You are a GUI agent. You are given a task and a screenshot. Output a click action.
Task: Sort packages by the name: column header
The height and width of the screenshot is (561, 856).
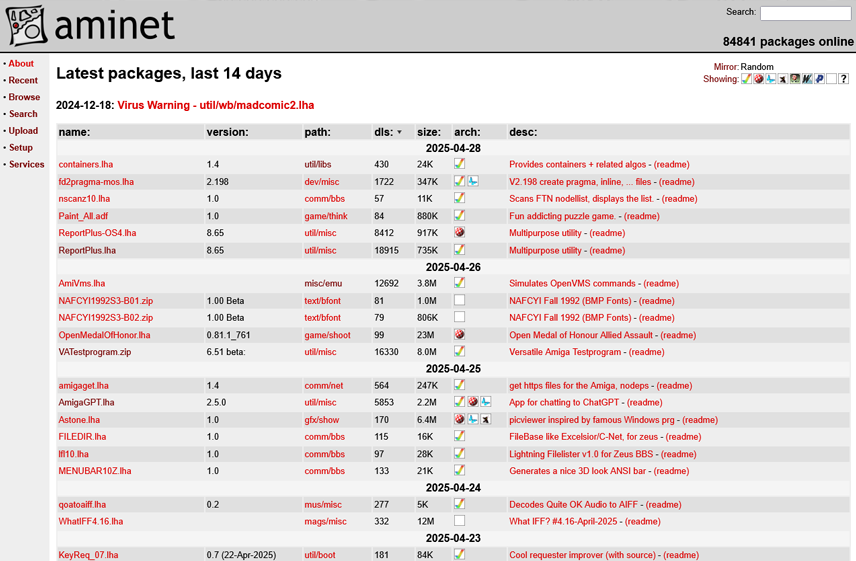[x=74, y=132]
